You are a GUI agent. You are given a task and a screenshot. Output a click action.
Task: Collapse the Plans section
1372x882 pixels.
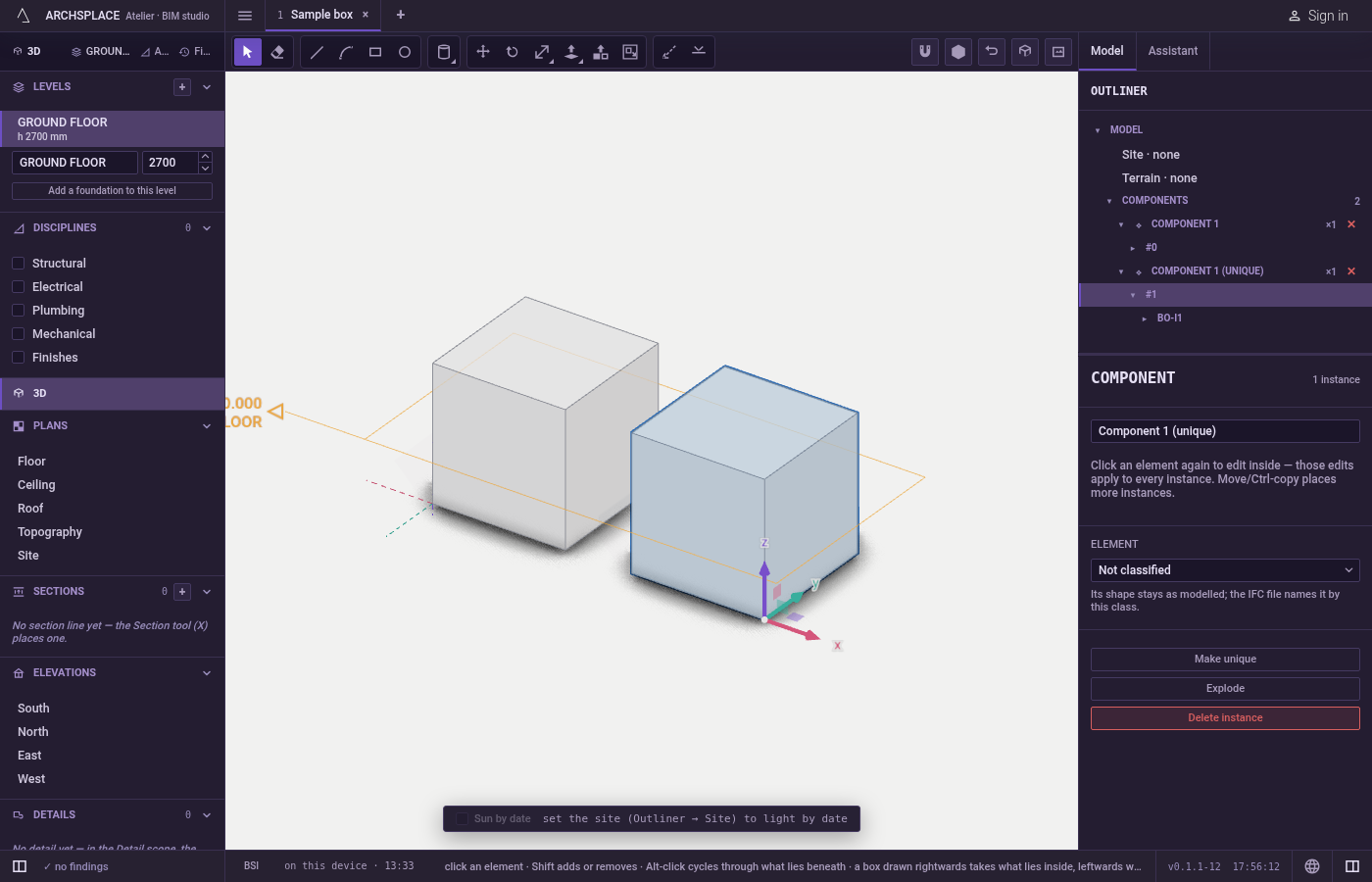[x=207, y=426]
